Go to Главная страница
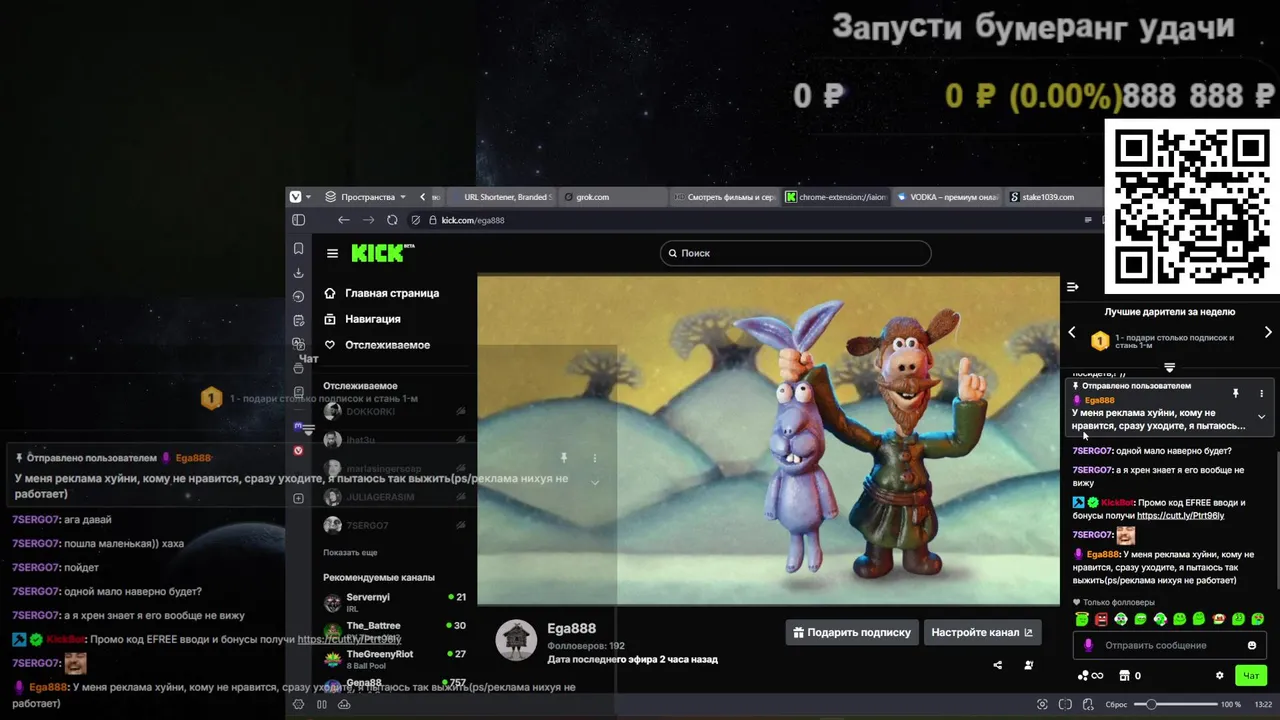 [x=382, y=293]
